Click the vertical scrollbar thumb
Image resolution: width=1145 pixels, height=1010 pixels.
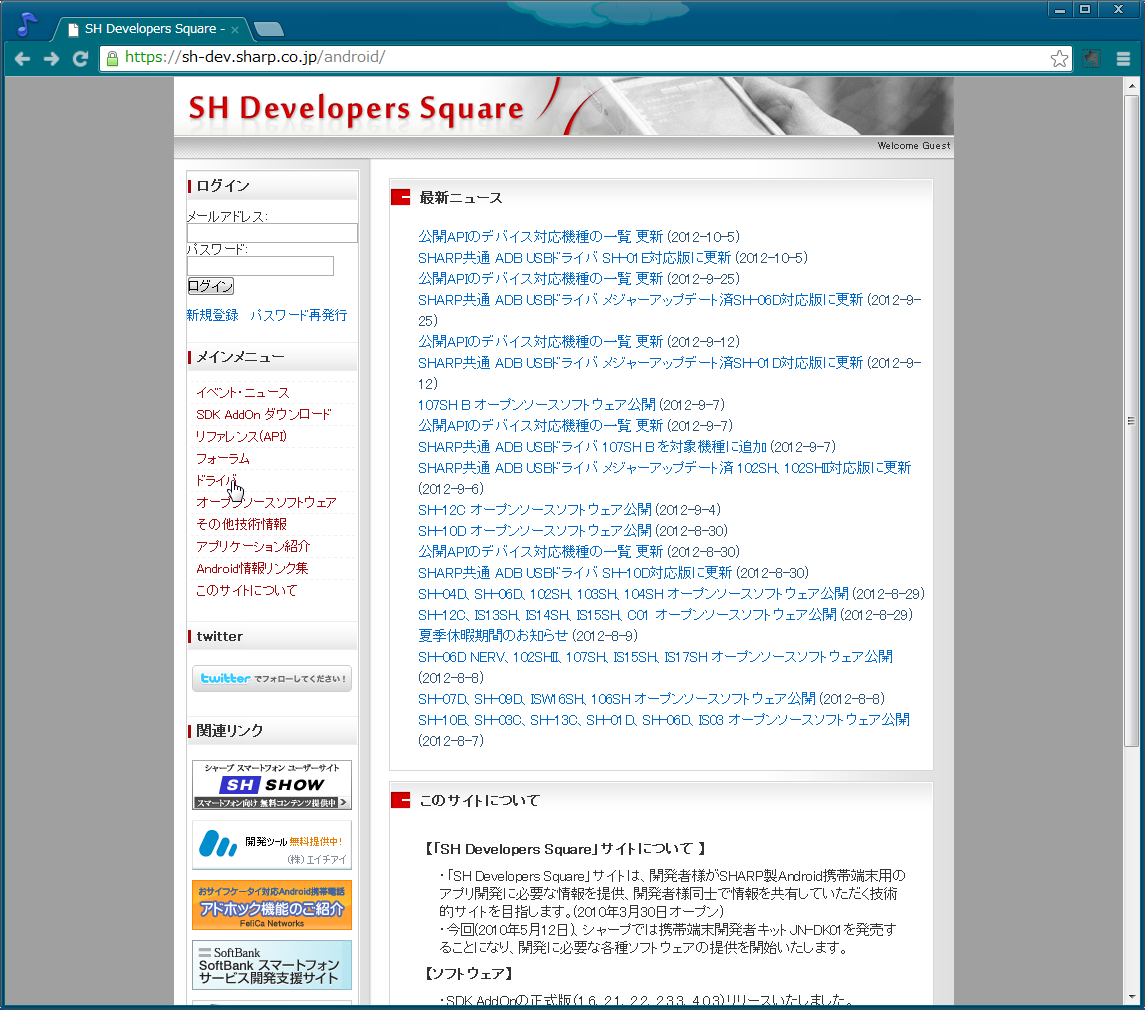1131,421
